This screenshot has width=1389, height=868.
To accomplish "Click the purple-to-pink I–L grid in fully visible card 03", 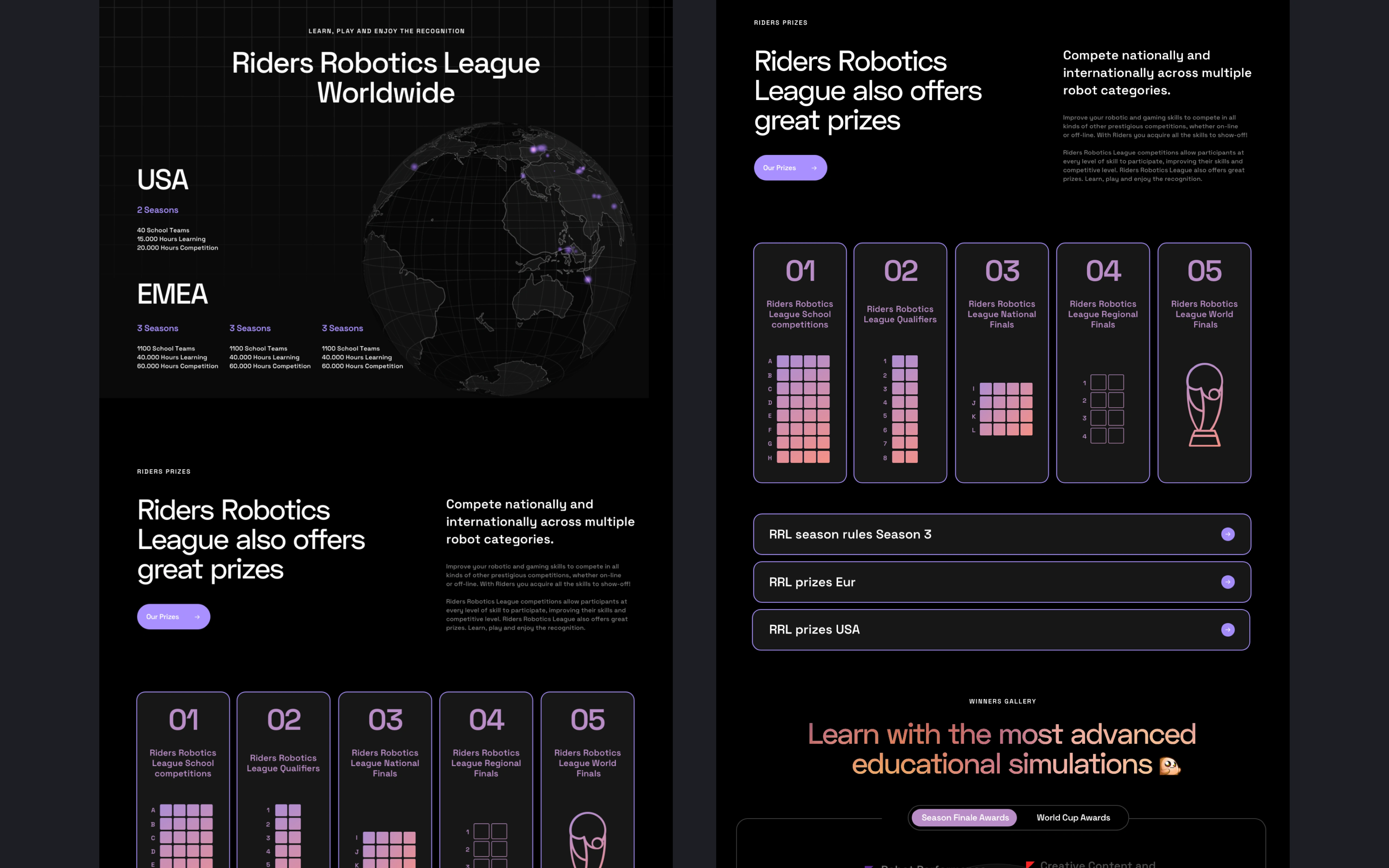I will 1006,409.
